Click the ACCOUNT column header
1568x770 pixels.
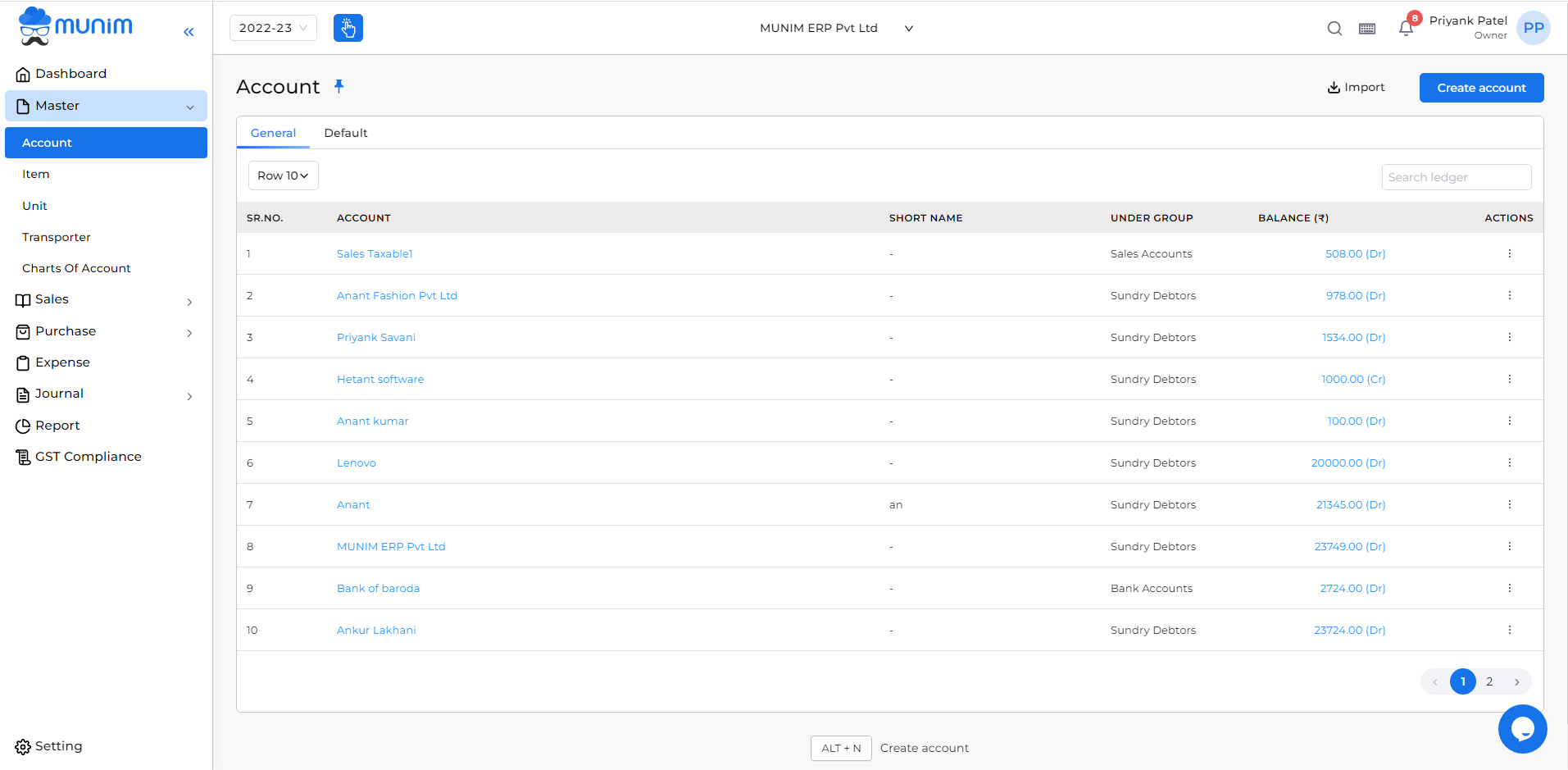coord(364,218)
